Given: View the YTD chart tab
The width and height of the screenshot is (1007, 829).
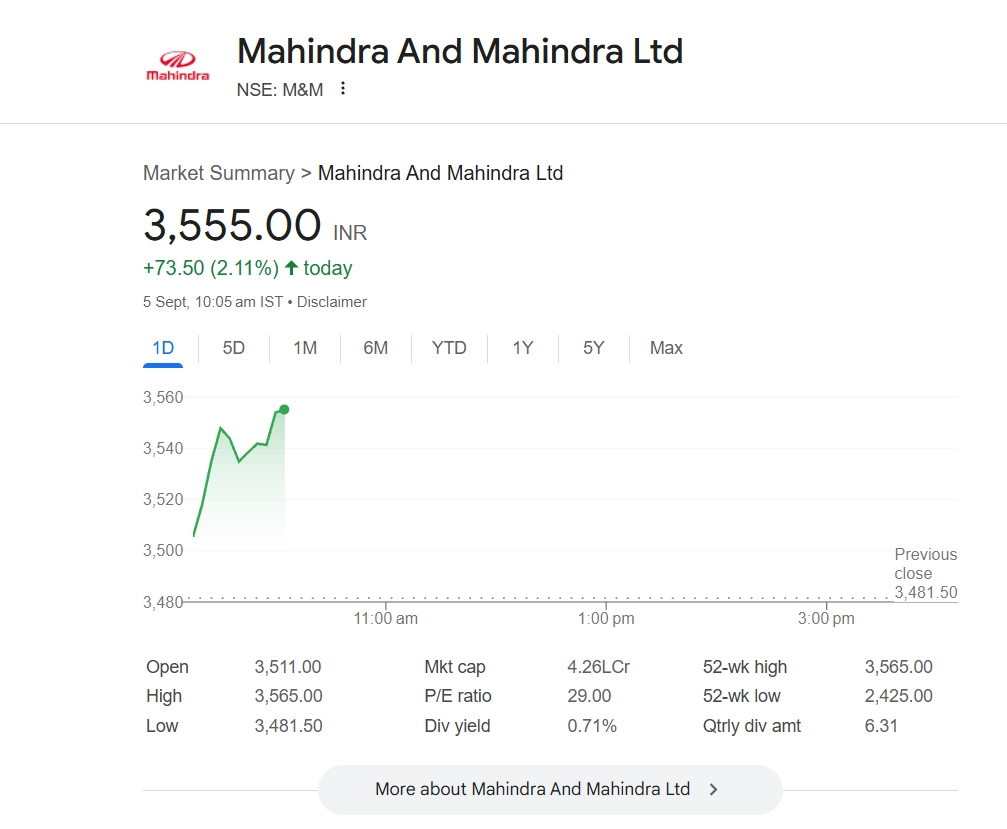Looking at the screenshot, I should [449, 348].
